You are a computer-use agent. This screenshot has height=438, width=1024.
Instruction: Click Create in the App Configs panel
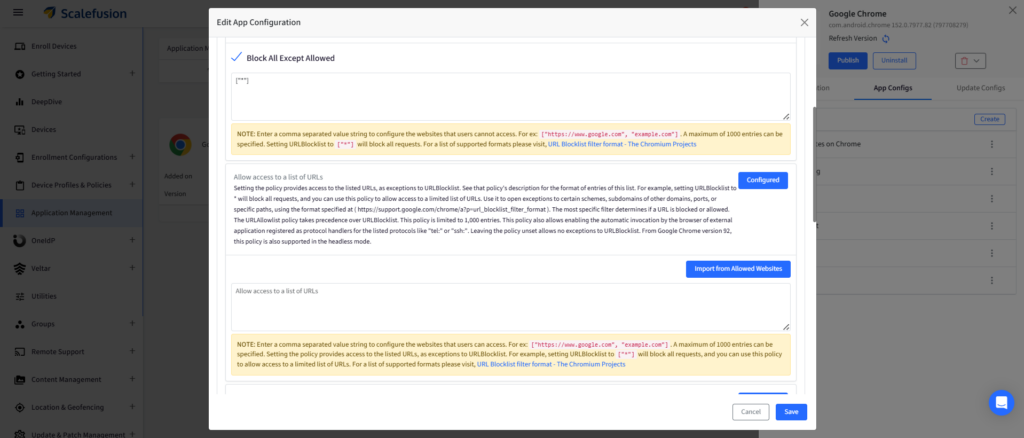tap(989, 119)
